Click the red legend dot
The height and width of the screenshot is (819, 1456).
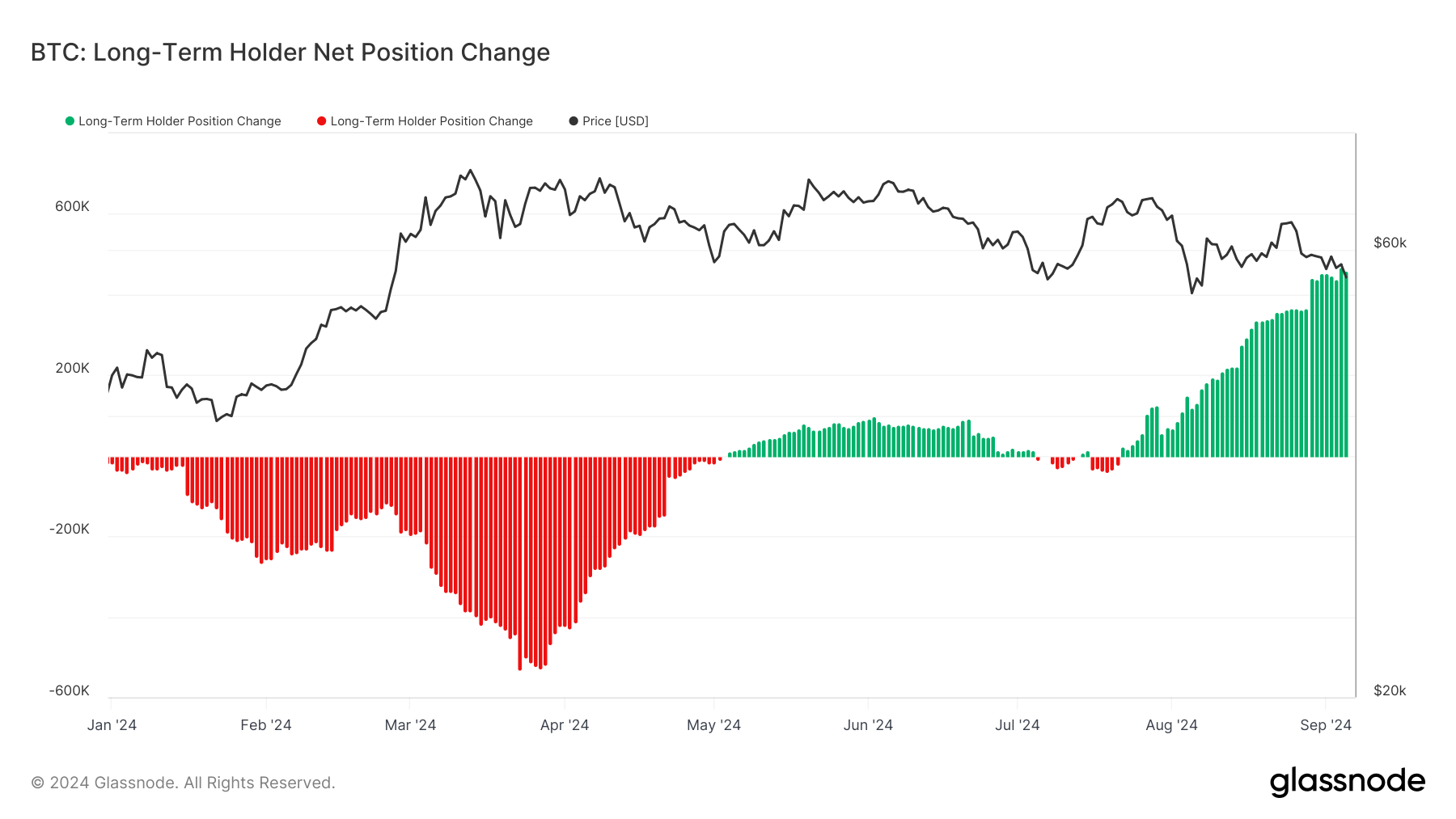tap(322, 121)
